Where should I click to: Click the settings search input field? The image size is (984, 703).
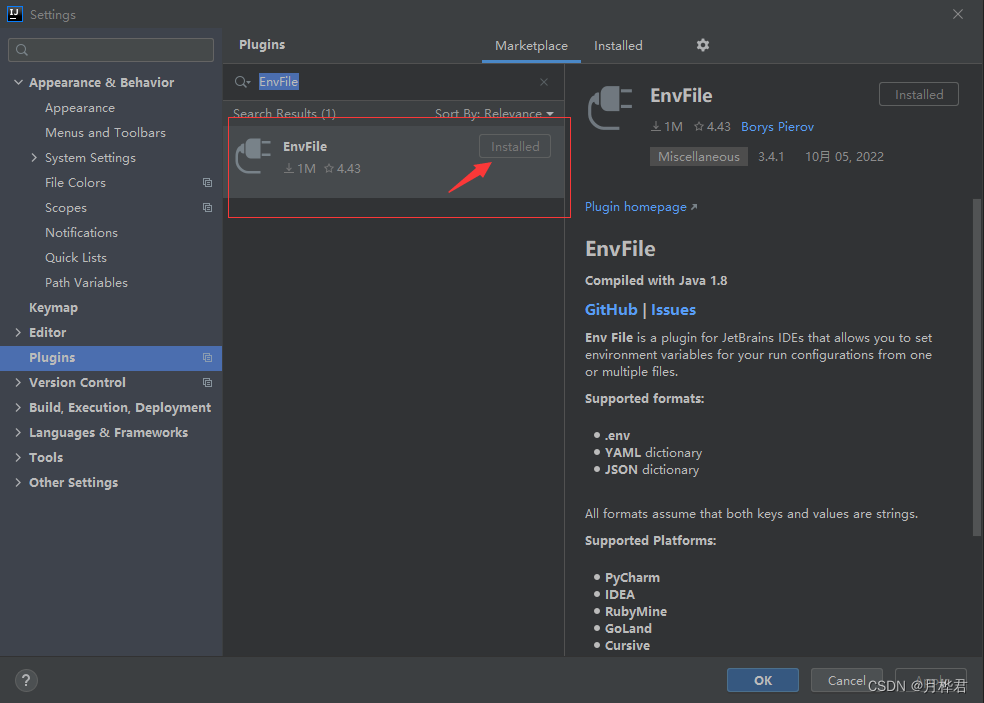click(111, 50)
